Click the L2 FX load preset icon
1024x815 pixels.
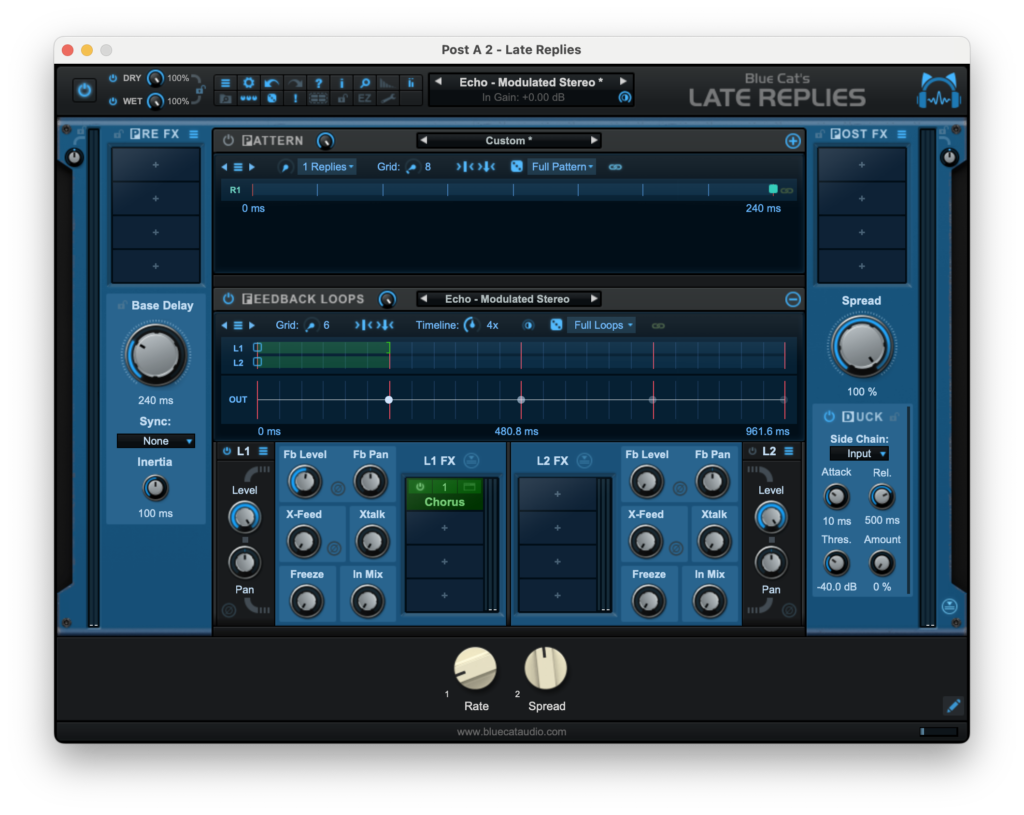tap(584, 460)
